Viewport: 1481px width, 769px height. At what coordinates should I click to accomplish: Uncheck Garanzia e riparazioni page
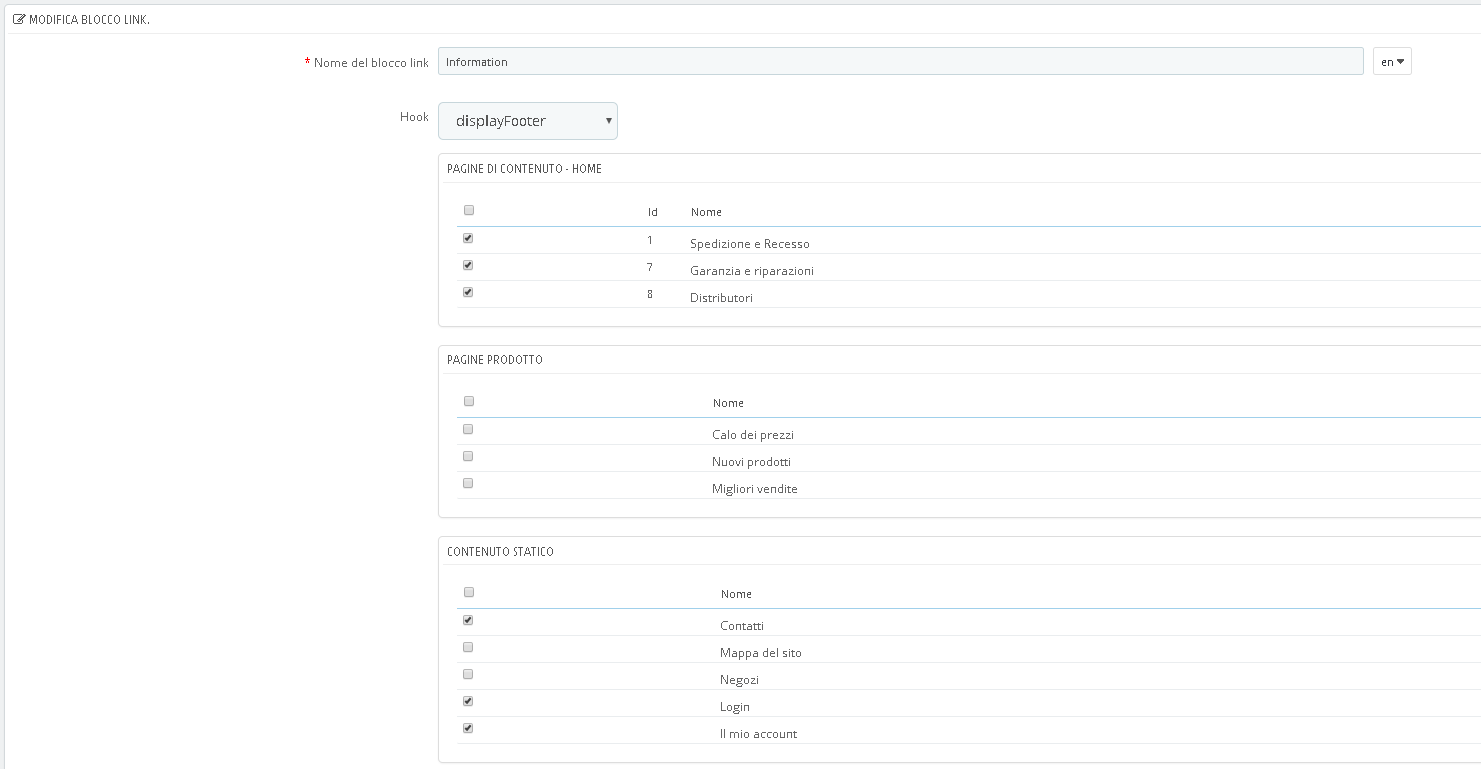pos(468,265)
